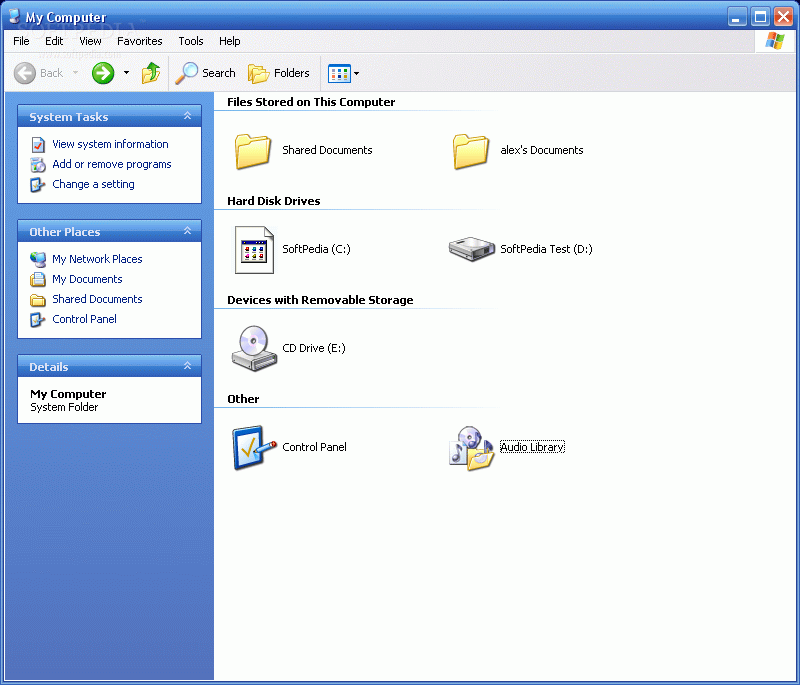Click the View system information icon

[x=38, y=145]
